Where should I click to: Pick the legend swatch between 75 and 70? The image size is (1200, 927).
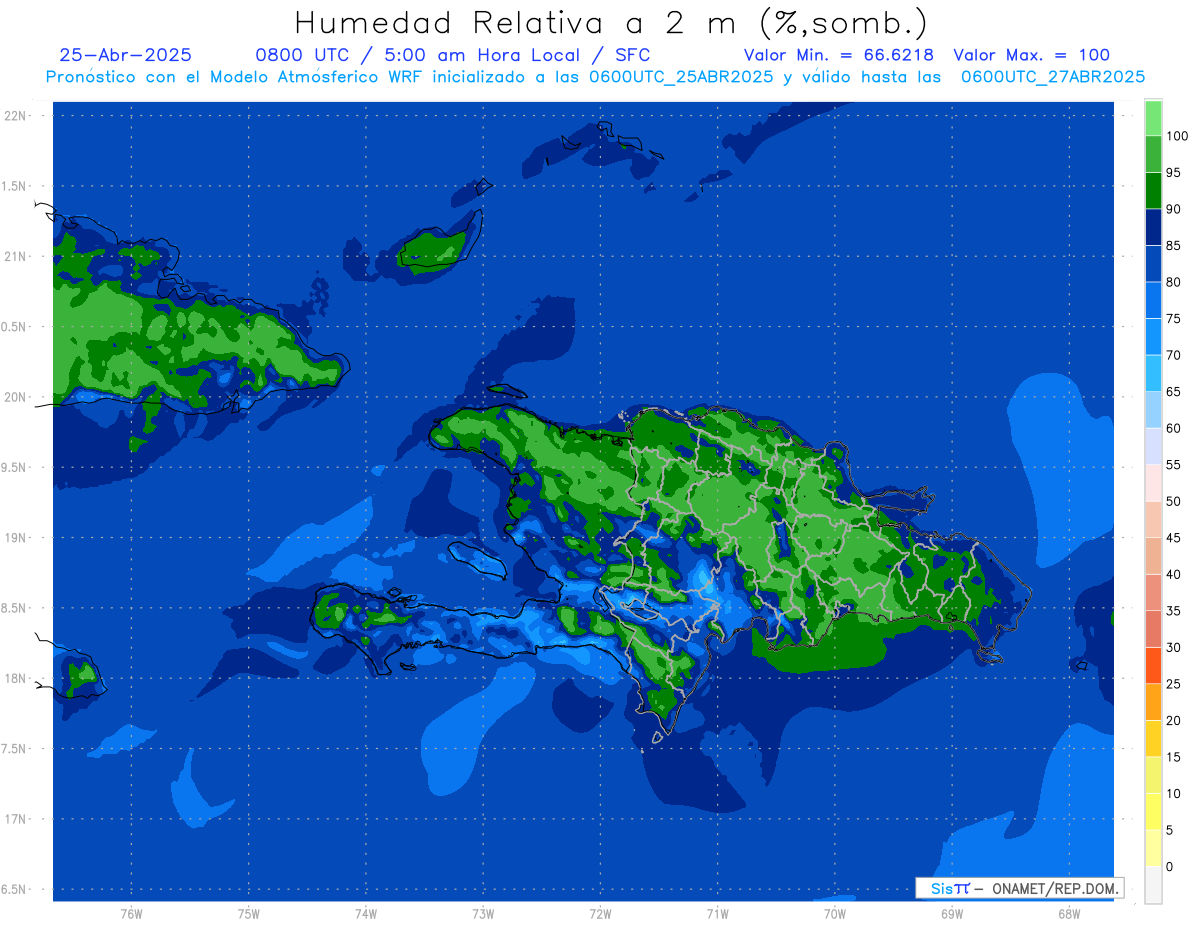click(1153, 337)
